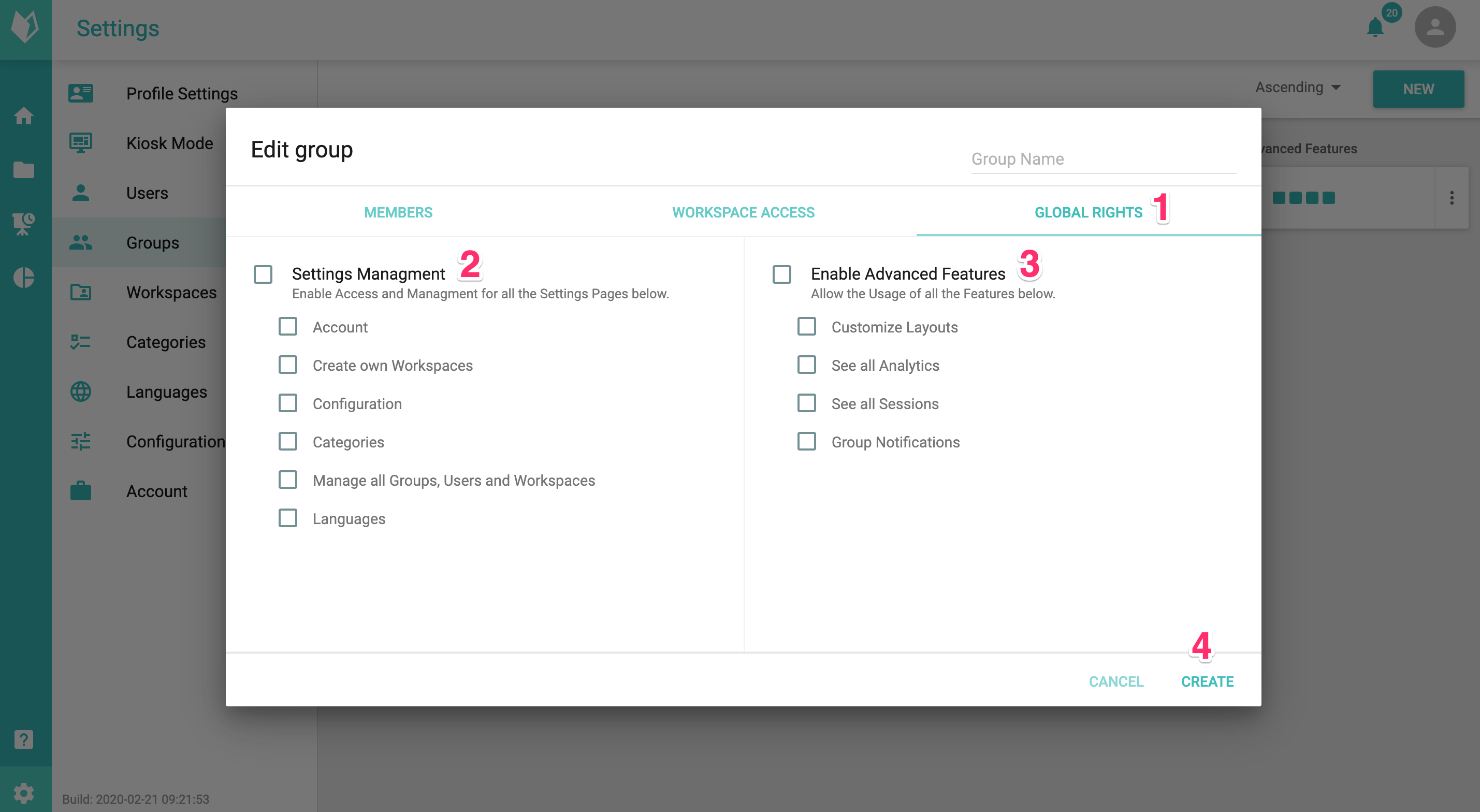Screen dimensions: 1480x812
Task: Open Account entry in settings sidebar
Action: 157,491
